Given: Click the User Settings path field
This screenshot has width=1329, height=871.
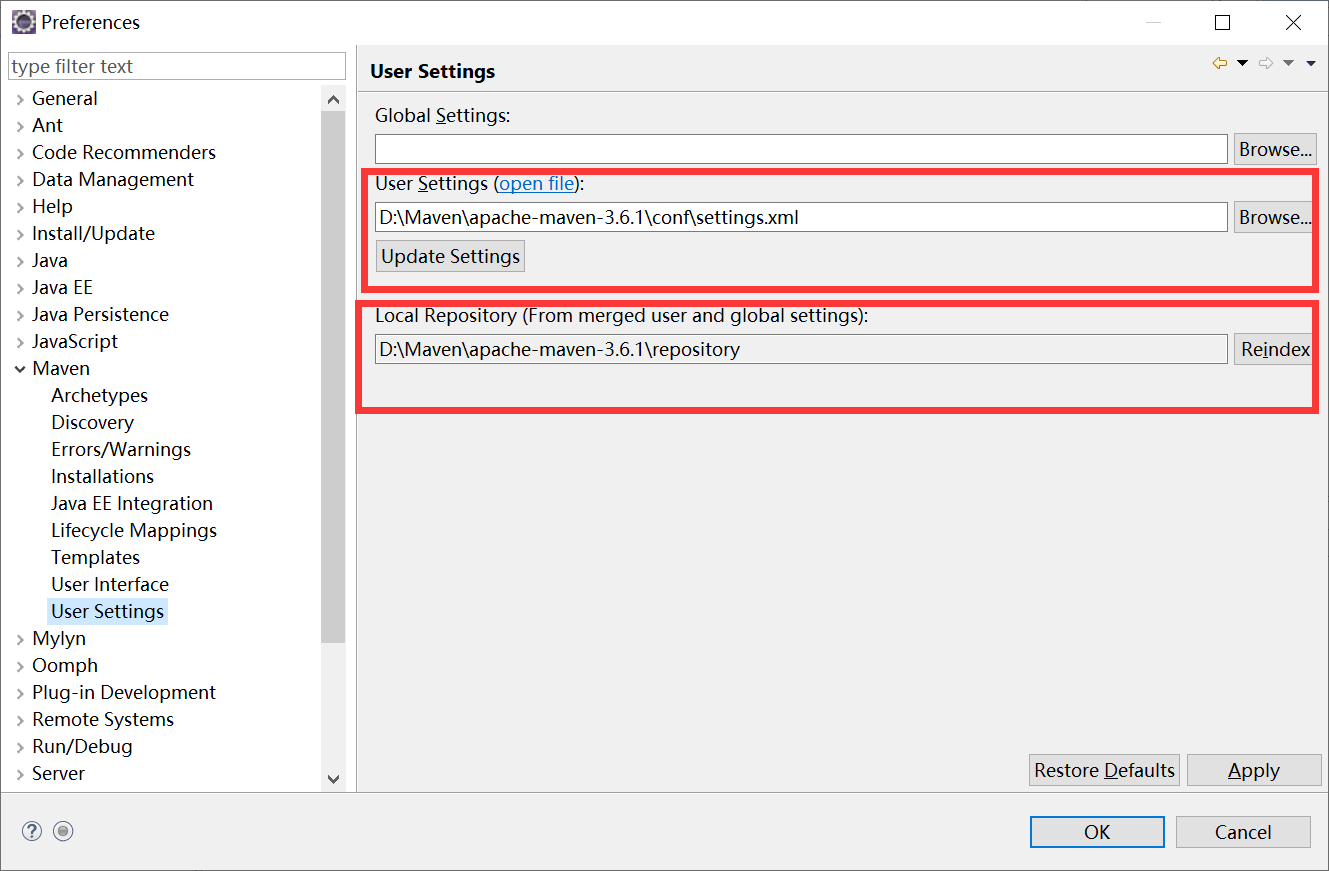Looking at the screenshot, I should tap(801, 217).
